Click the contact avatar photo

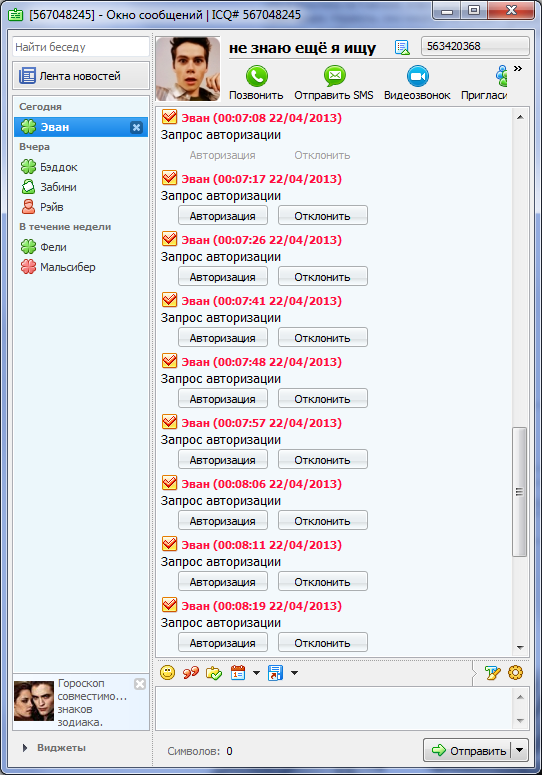tap(188, 69)
